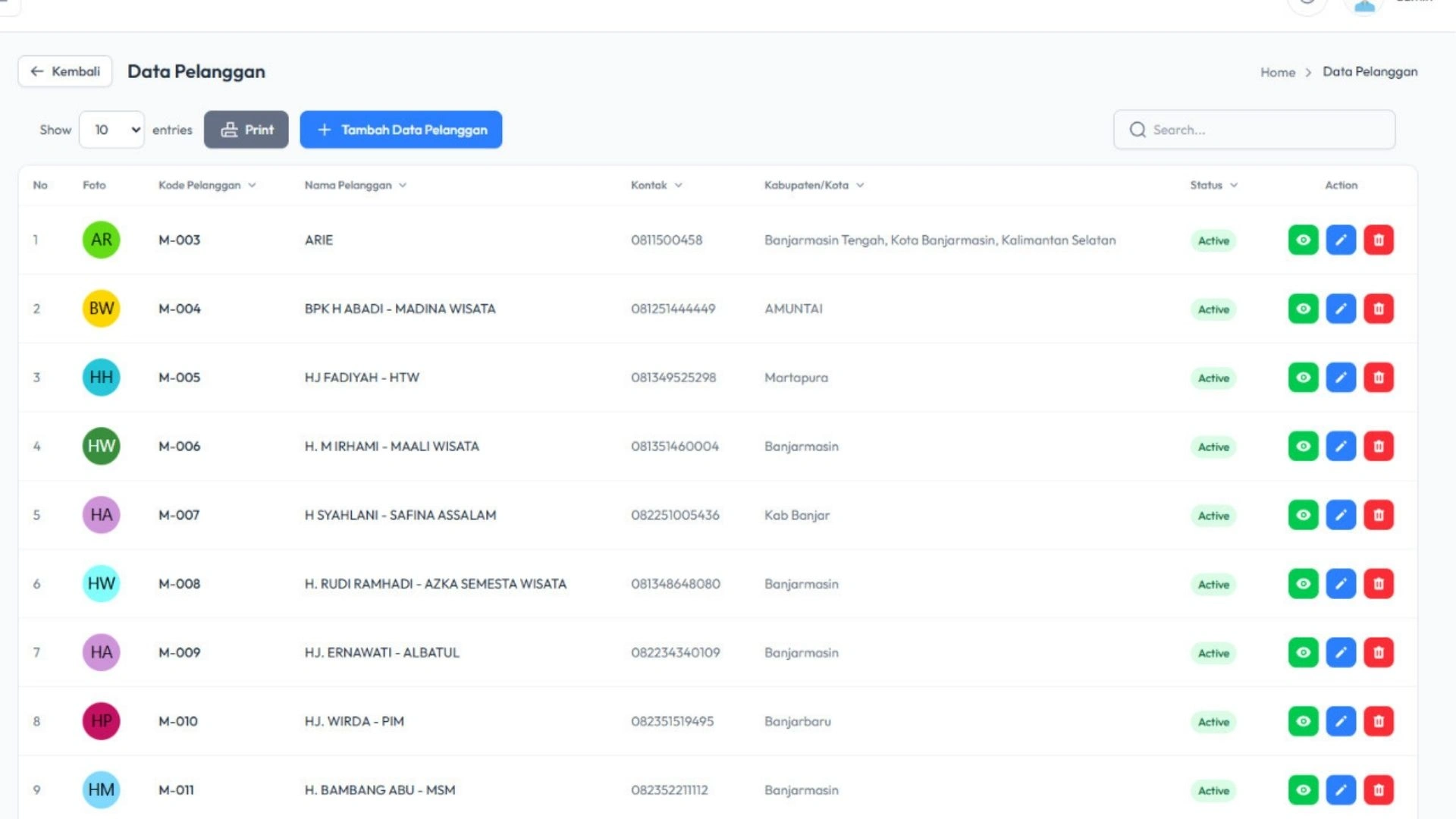Click the Print button
Viewport: 1456px width, 819px height.
pyautogui.click(x=246, y=130)
